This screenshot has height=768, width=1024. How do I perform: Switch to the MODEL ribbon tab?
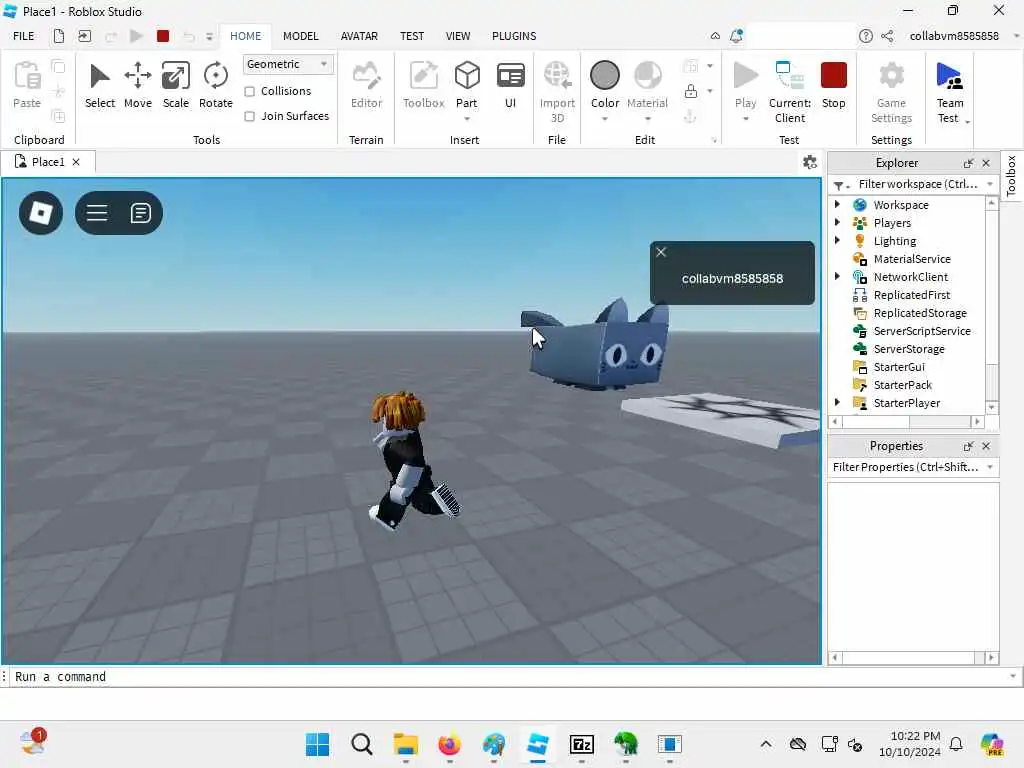[x=300, y=36]
